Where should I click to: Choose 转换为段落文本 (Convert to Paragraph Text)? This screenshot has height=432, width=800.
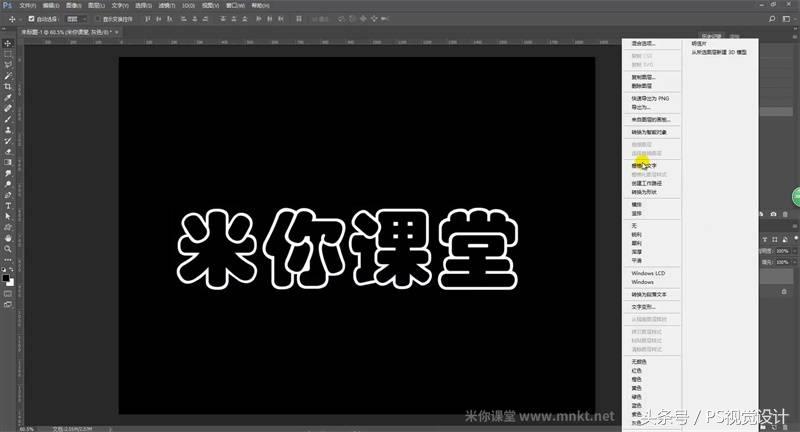(648, 295)
